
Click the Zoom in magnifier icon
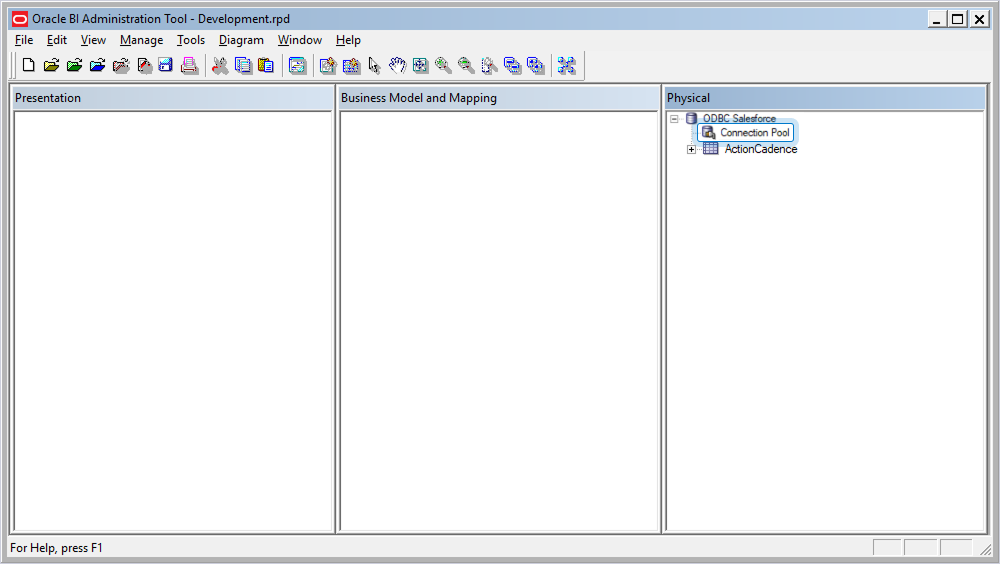coord(443,66)
